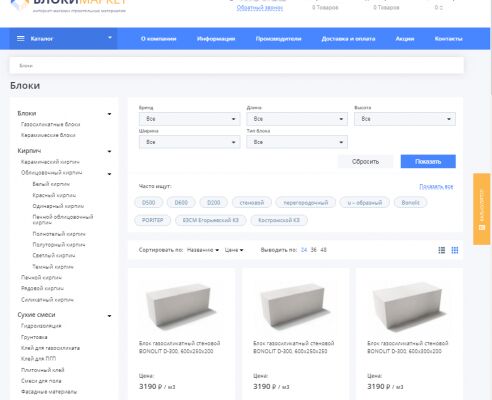Open Керамические блоки sidebar category
Screen dimensions: 492x400
48,135
